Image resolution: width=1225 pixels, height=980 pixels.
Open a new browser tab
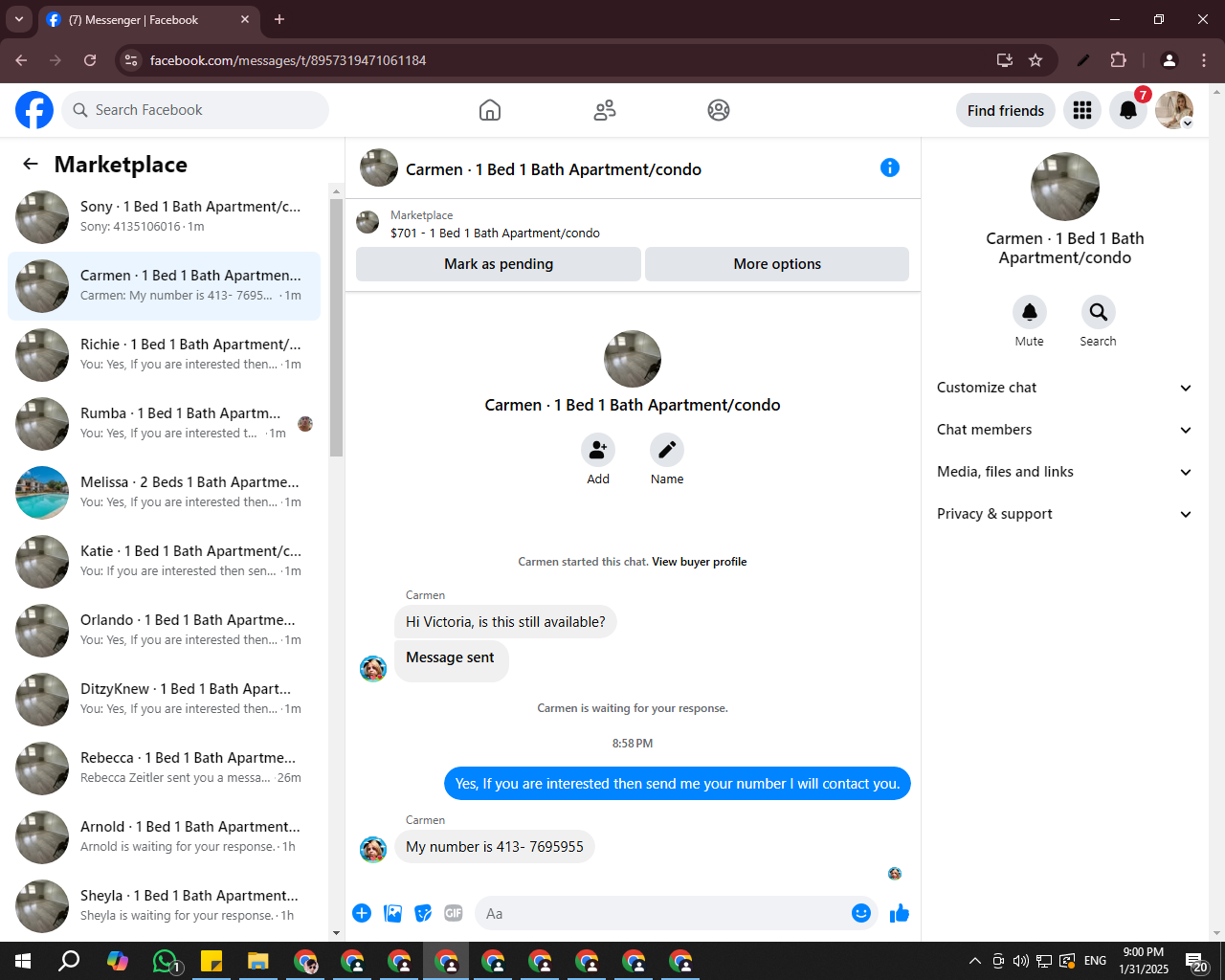pyautogui.click(x=279, y=19)
